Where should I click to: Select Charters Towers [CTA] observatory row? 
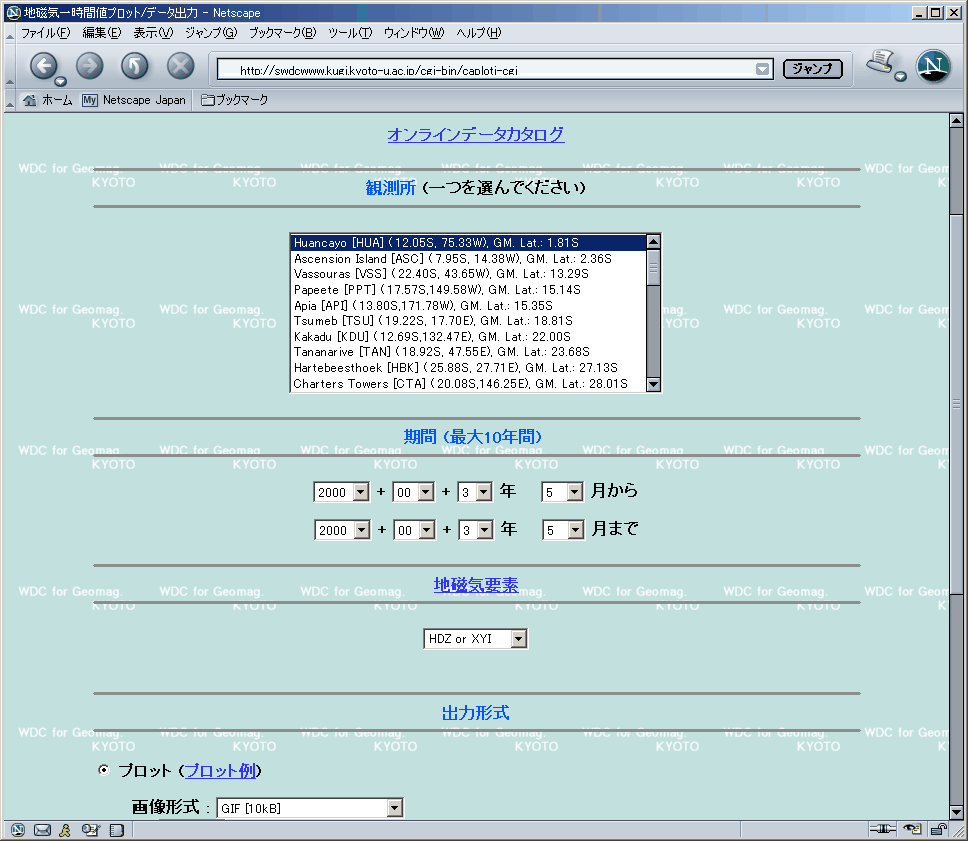pyautogui.click(x=468, y=383)
